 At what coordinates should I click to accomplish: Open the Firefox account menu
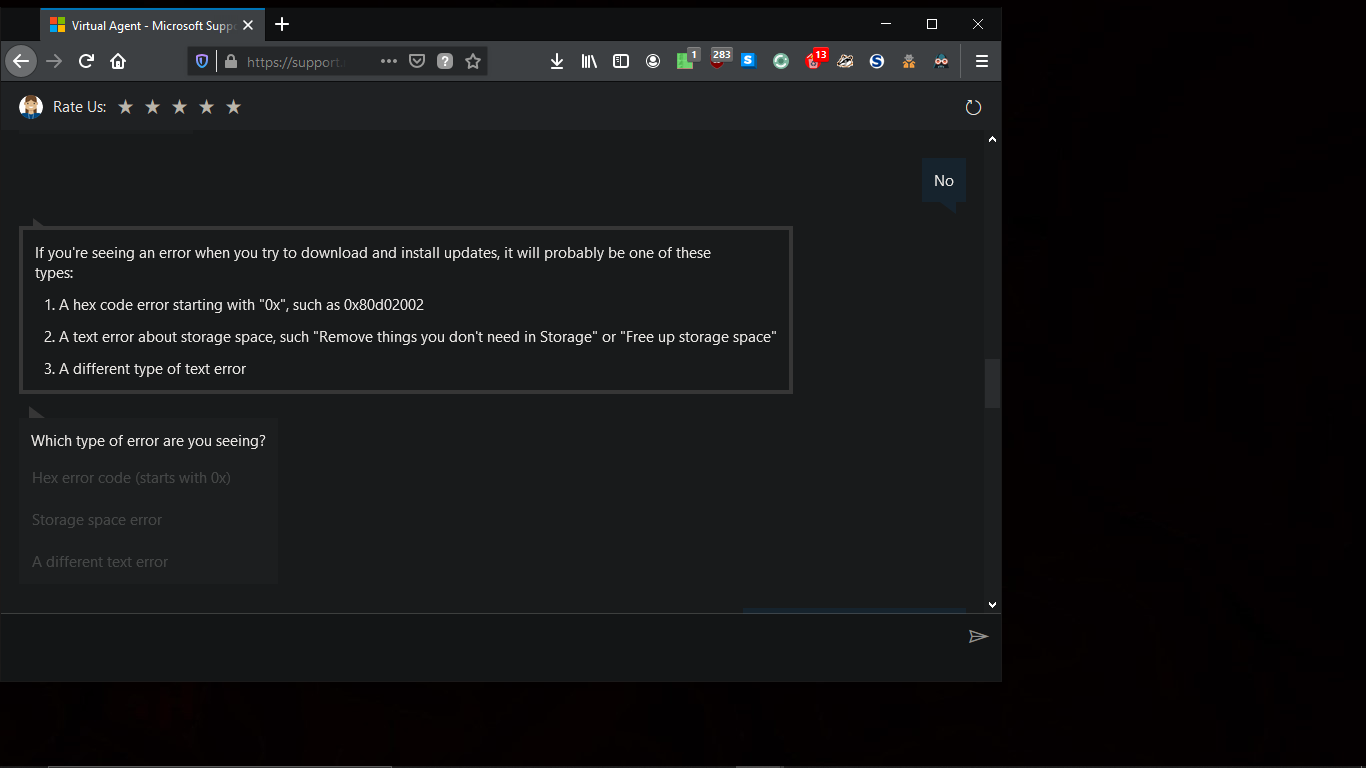[653, 61]
